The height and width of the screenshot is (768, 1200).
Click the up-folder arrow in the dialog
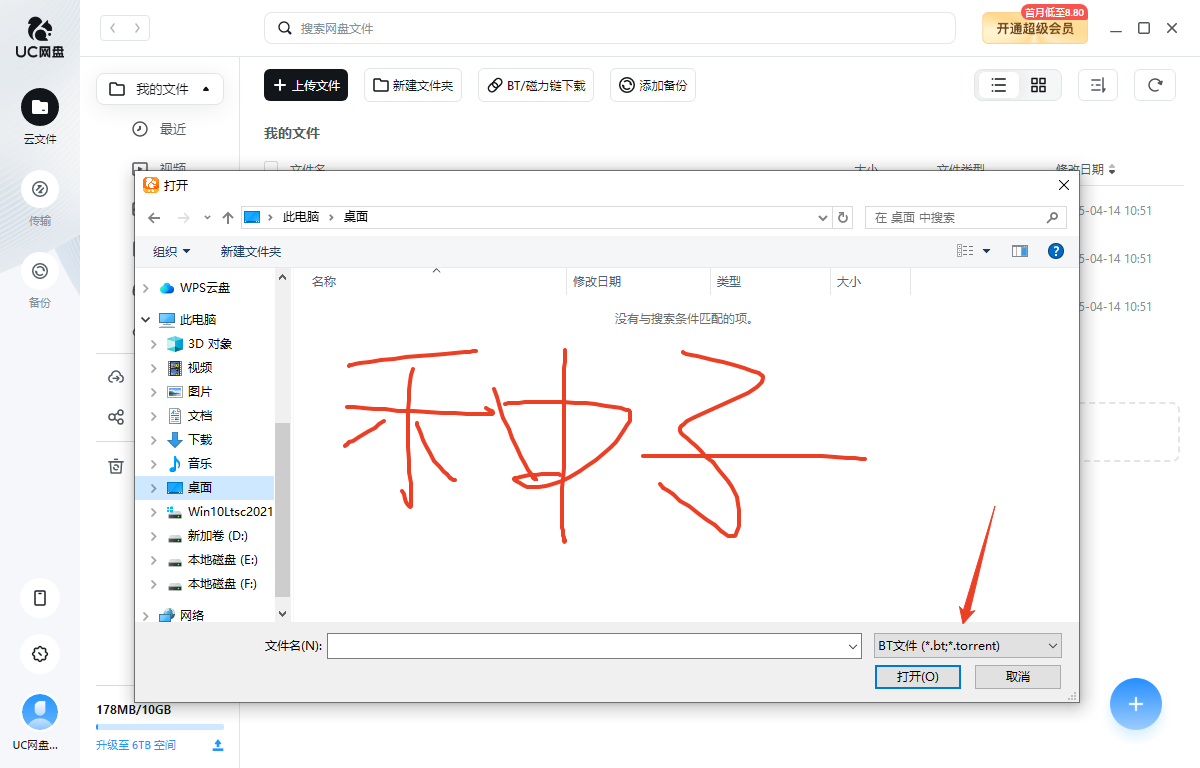(x=228, y=217)
